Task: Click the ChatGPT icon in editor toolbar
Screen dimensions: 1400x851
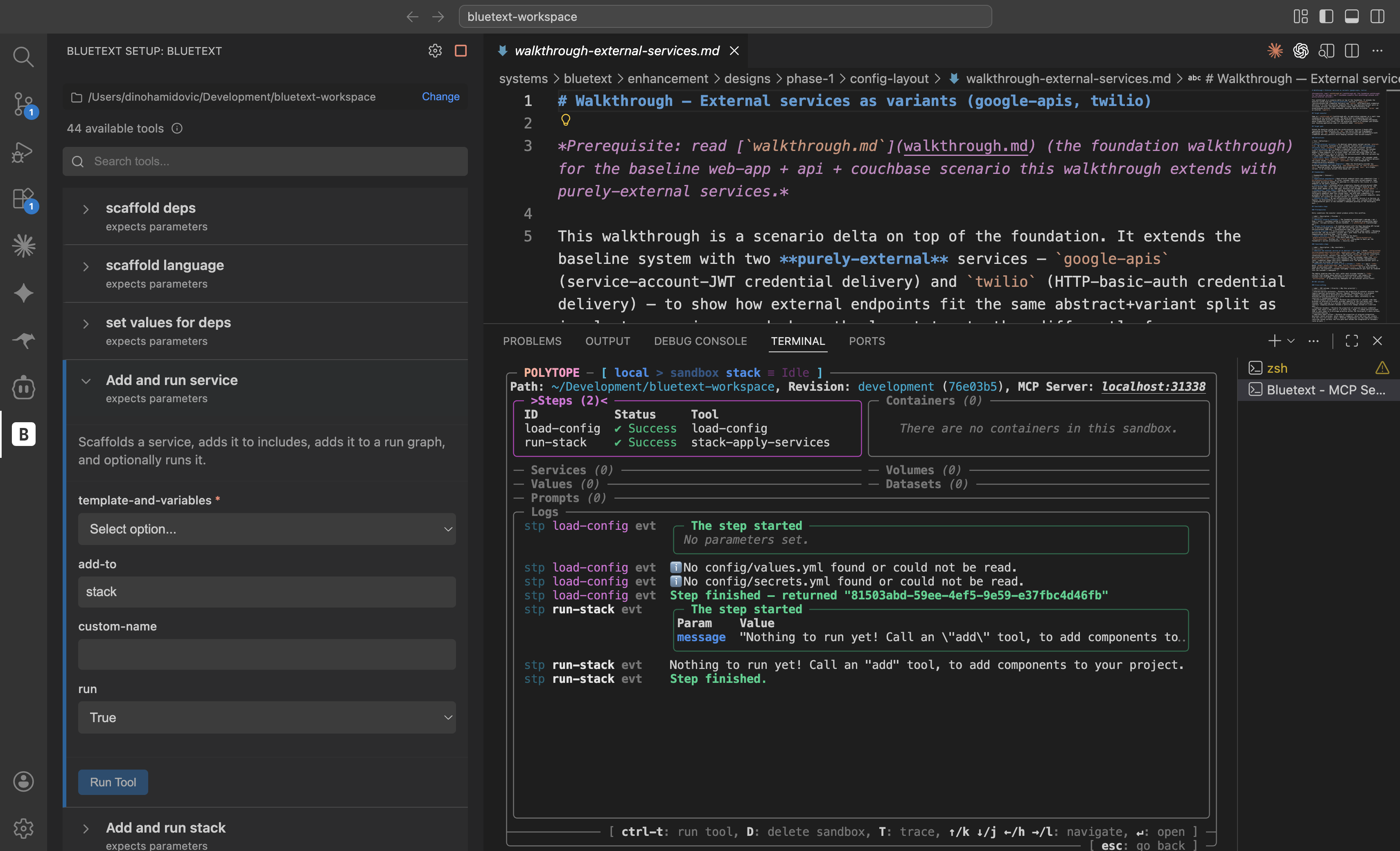Action: pos(1301,50)
